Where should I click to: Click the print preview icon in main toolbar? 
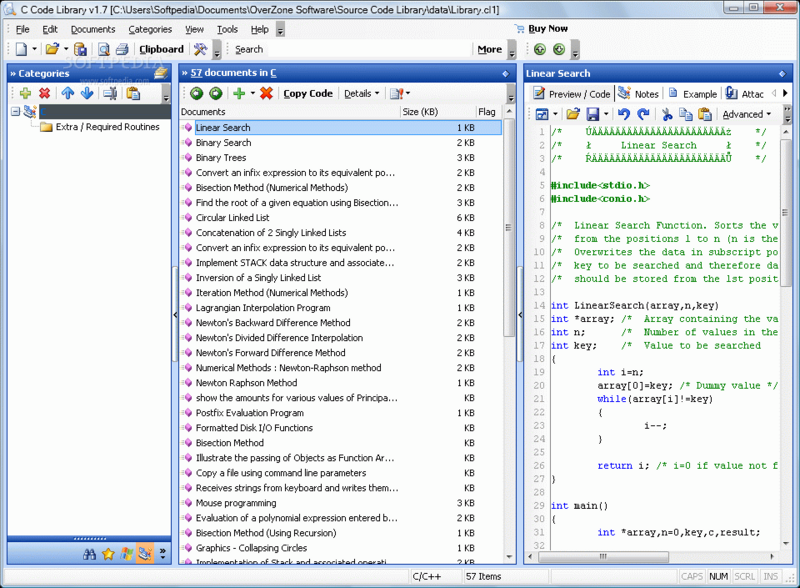click(x=104, y=49)
